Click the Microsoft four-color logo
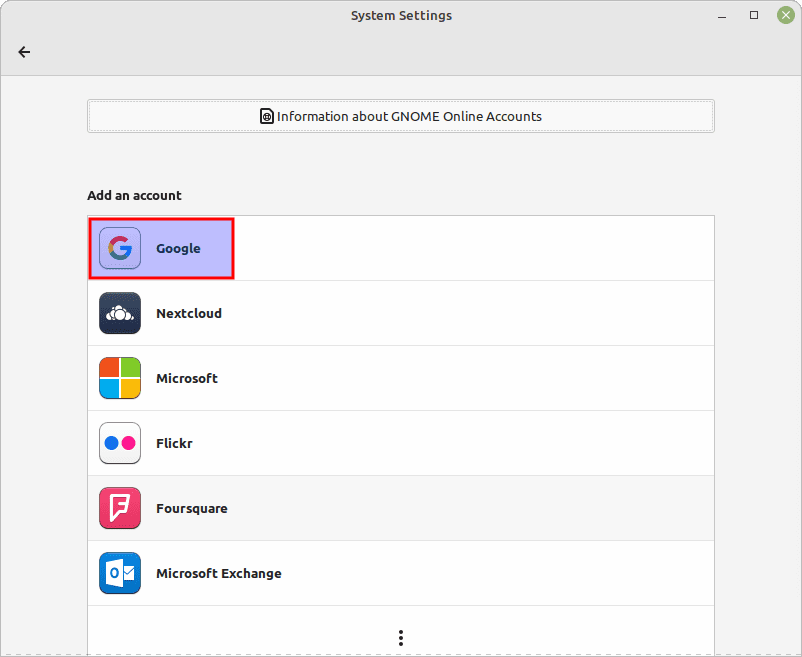The width and height of the screenshot is (802, 657). [120, 378]
